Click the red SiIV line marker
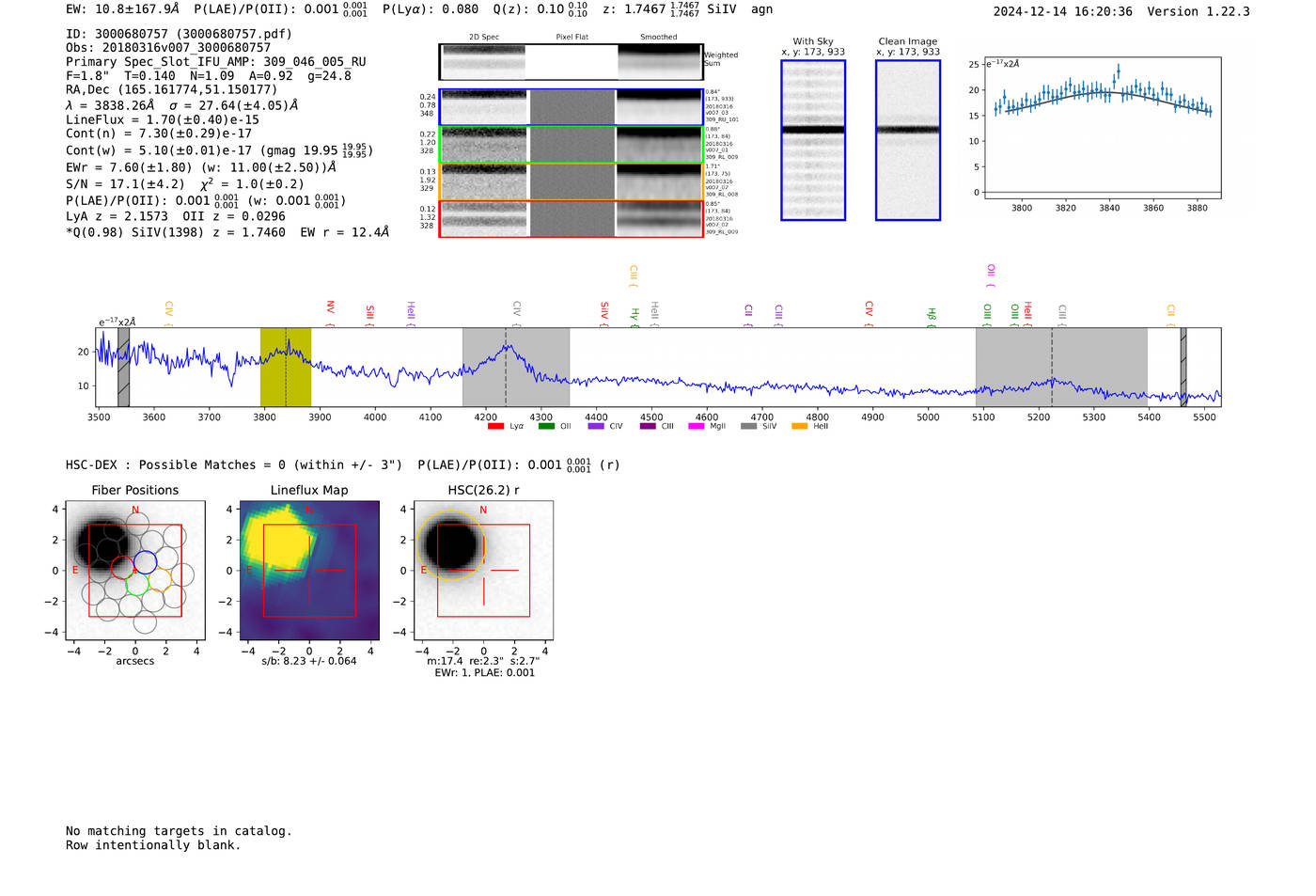The height and width of the screenshot is (896, 1316). coord(604,314)
